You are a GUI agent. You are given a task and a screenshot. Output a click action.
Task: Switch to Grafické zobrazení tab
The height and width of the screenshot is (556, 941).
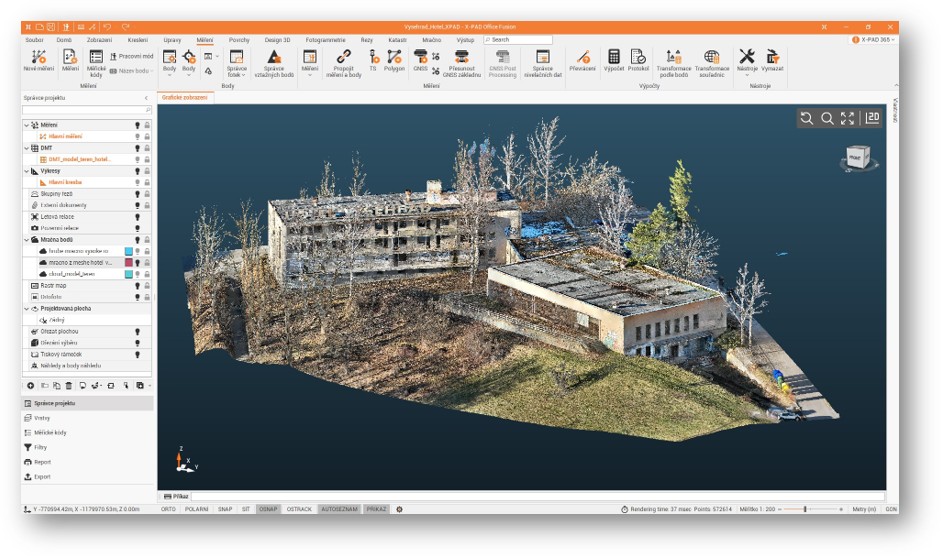185,97
